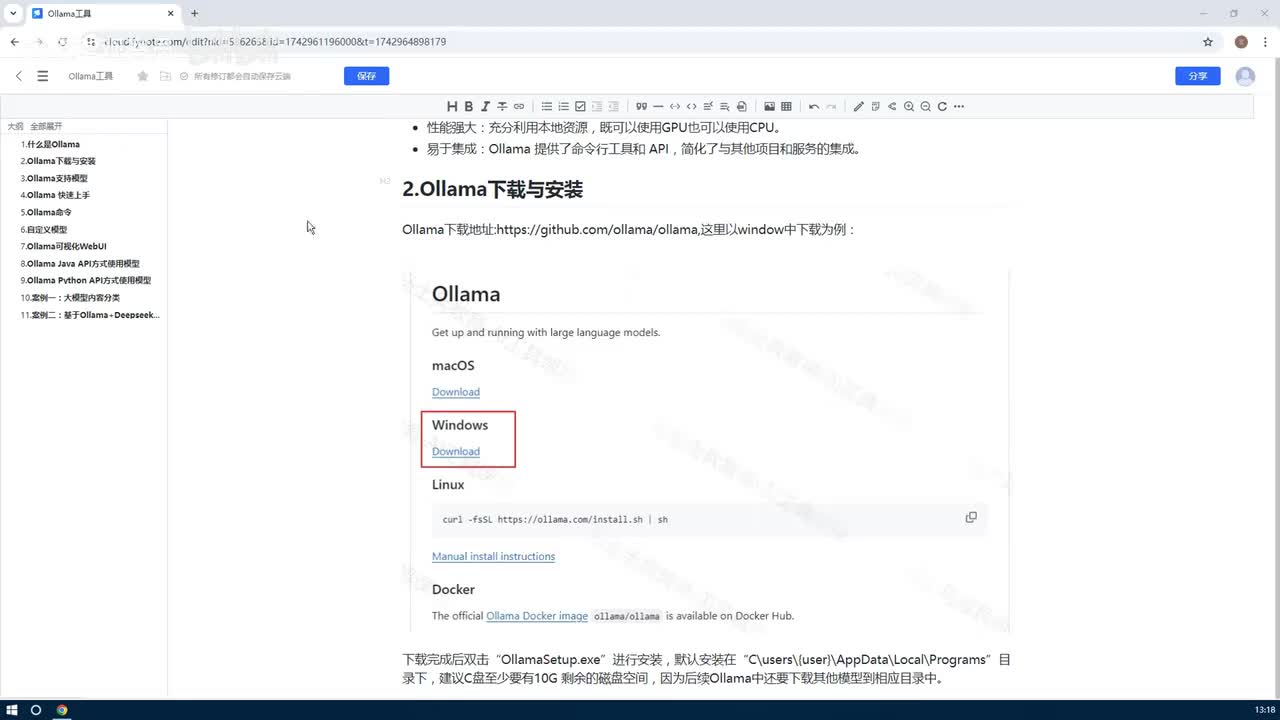This screenshot has width=1280, height=720.
Task: Insert a hyperlink with the link icon
Action: tap(519, 106)
